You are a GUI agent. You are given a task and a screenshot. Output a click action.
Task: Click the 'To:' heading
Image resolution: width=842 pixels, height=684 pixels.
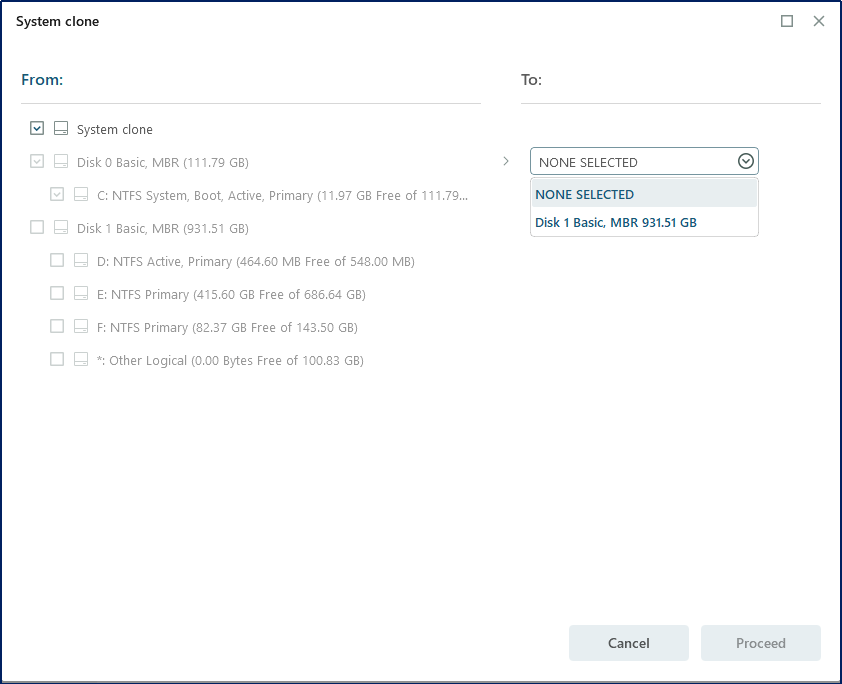pyautogui.click(x=531, y=79)
